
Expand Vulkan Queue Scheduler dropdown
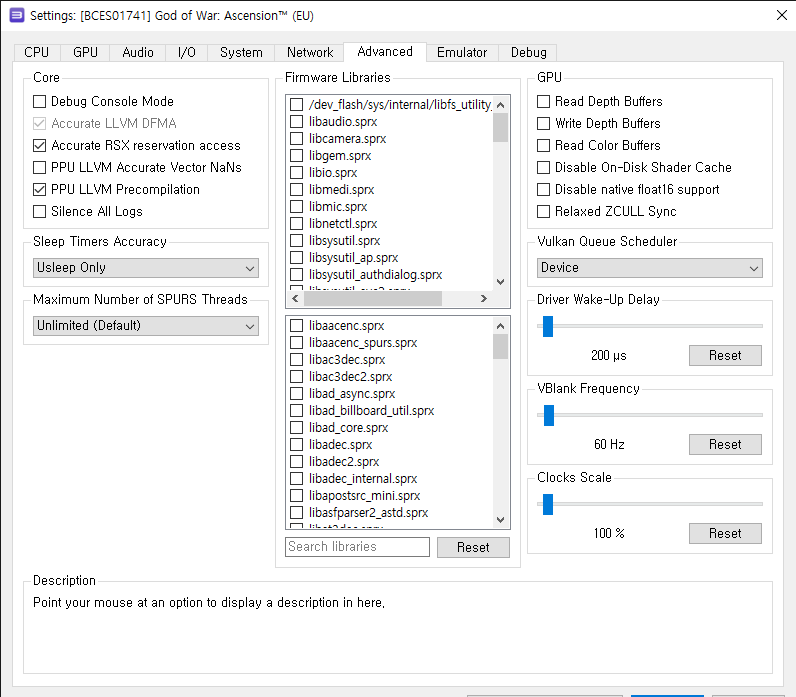pos(650,268)
